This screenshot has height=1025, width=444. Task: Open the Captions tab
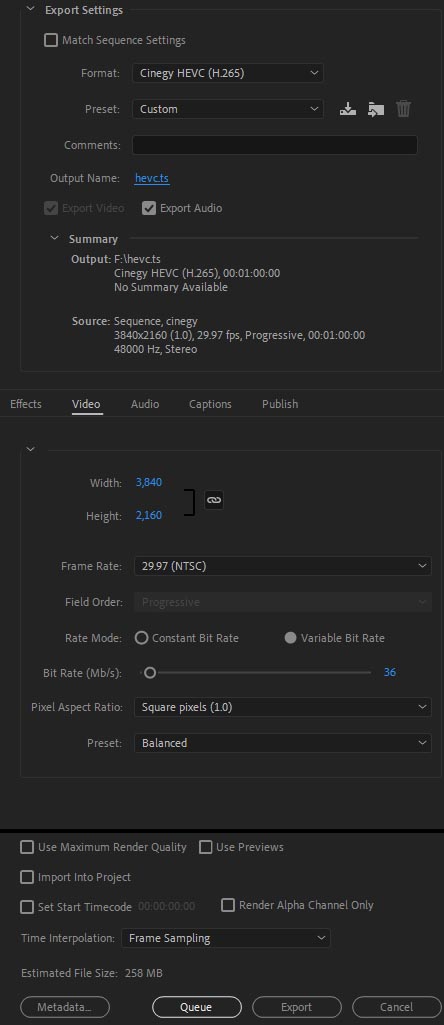point(211,404)
